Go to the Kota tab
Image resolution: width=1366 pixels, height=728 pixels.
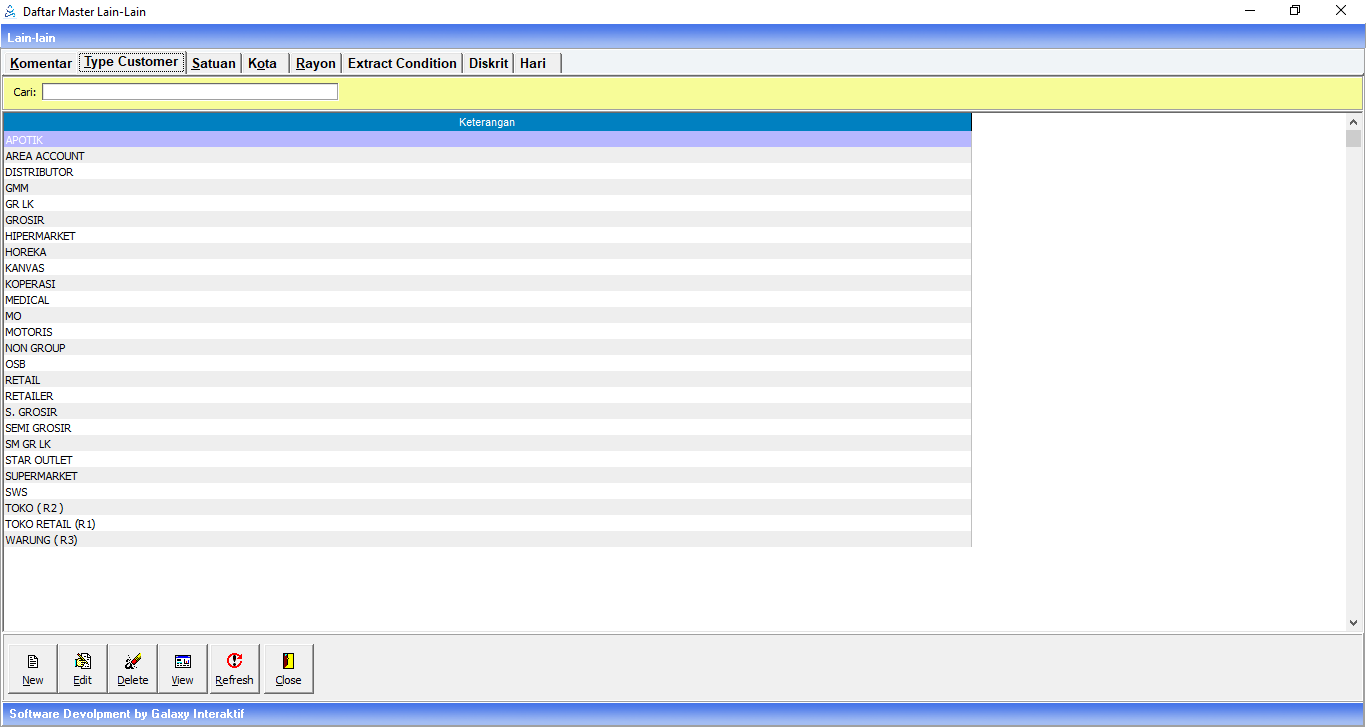click(263, 63)
